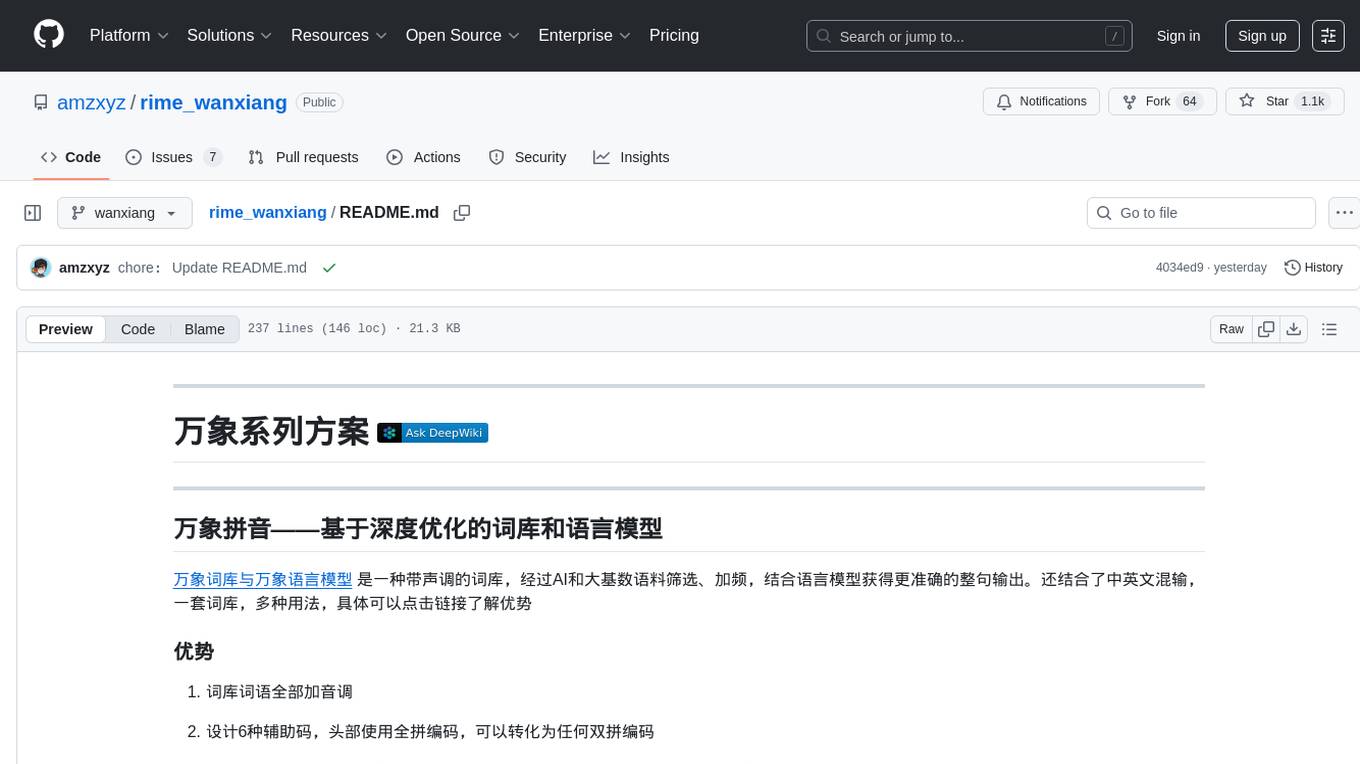This screenshot has height=764, width=1360.
Task: Click the repository icon beside amzxyz
Action: [x=41, y=102]
